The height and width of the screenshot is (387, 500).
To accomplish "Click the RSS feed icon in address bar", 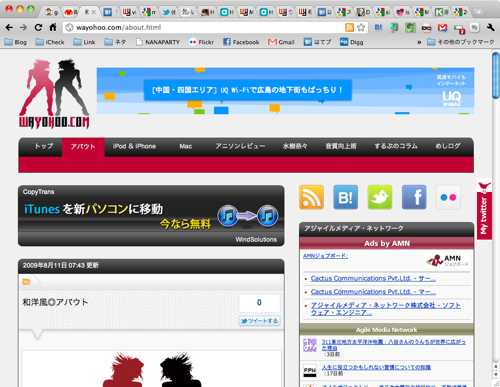I will [349, 27].
